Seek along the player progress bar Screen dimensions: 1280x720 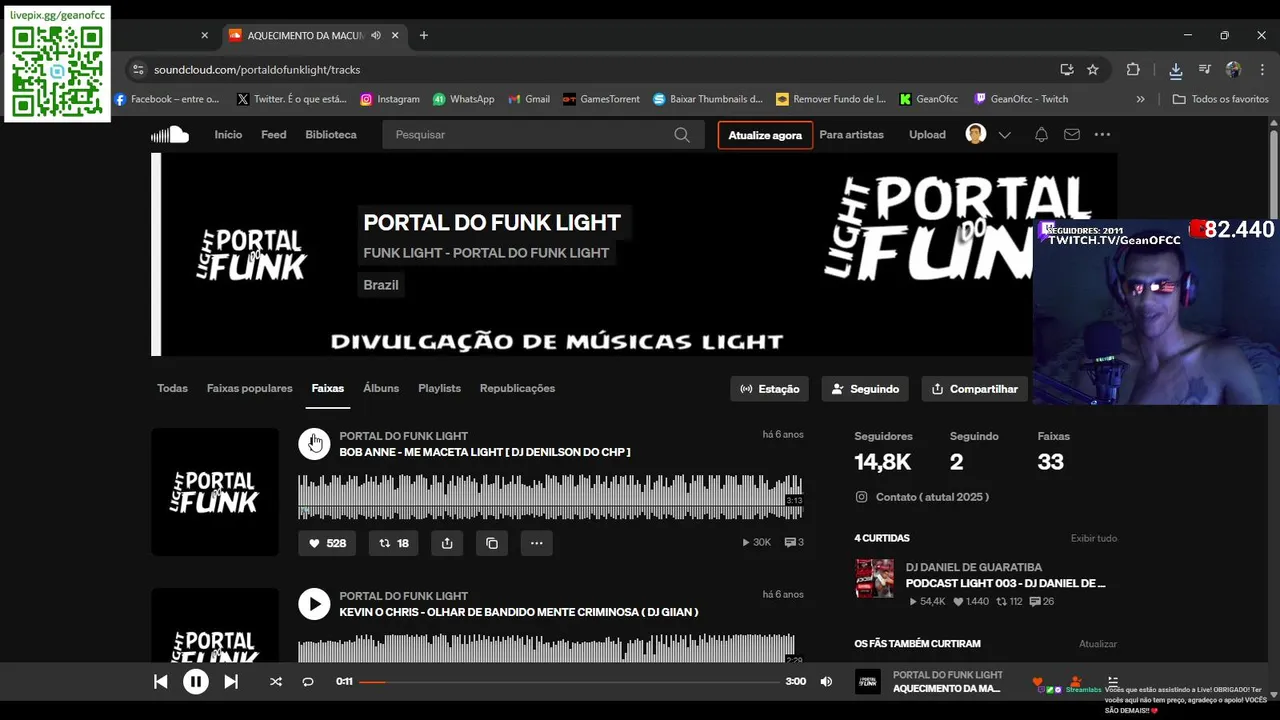pyautogui.click(x=569, y=682)
